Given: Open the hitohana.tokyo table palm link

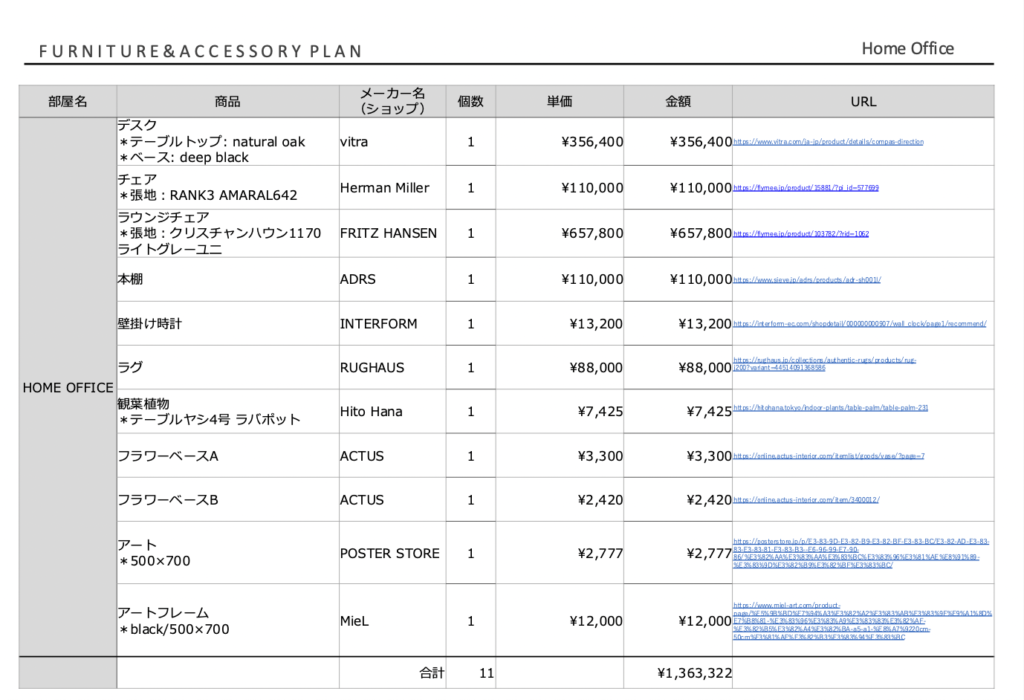Looking at the screenshot, I should pos(831,408).
